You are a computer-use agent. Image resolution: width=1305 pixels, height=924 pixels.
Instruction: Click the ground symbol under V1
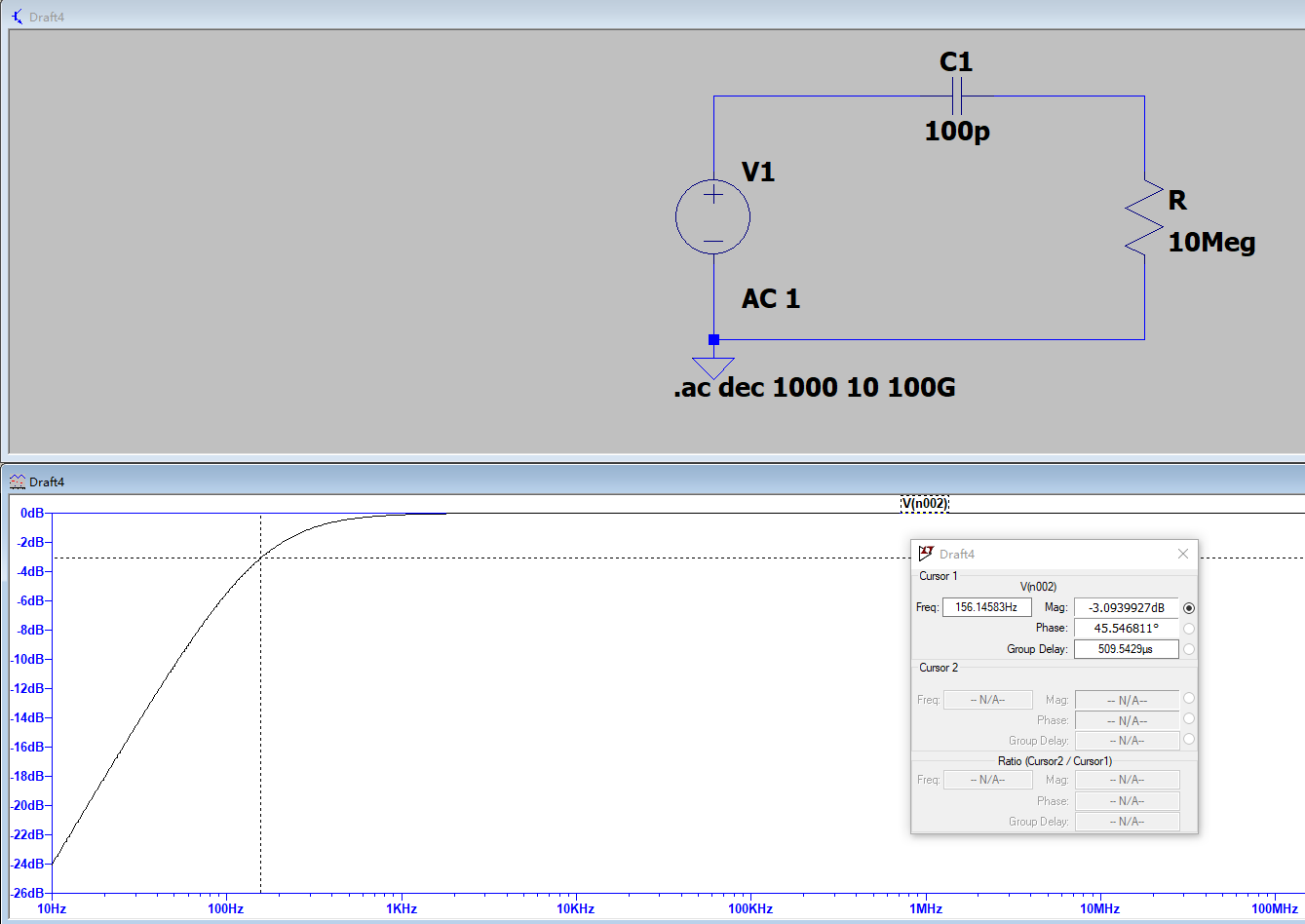[713, 368]
